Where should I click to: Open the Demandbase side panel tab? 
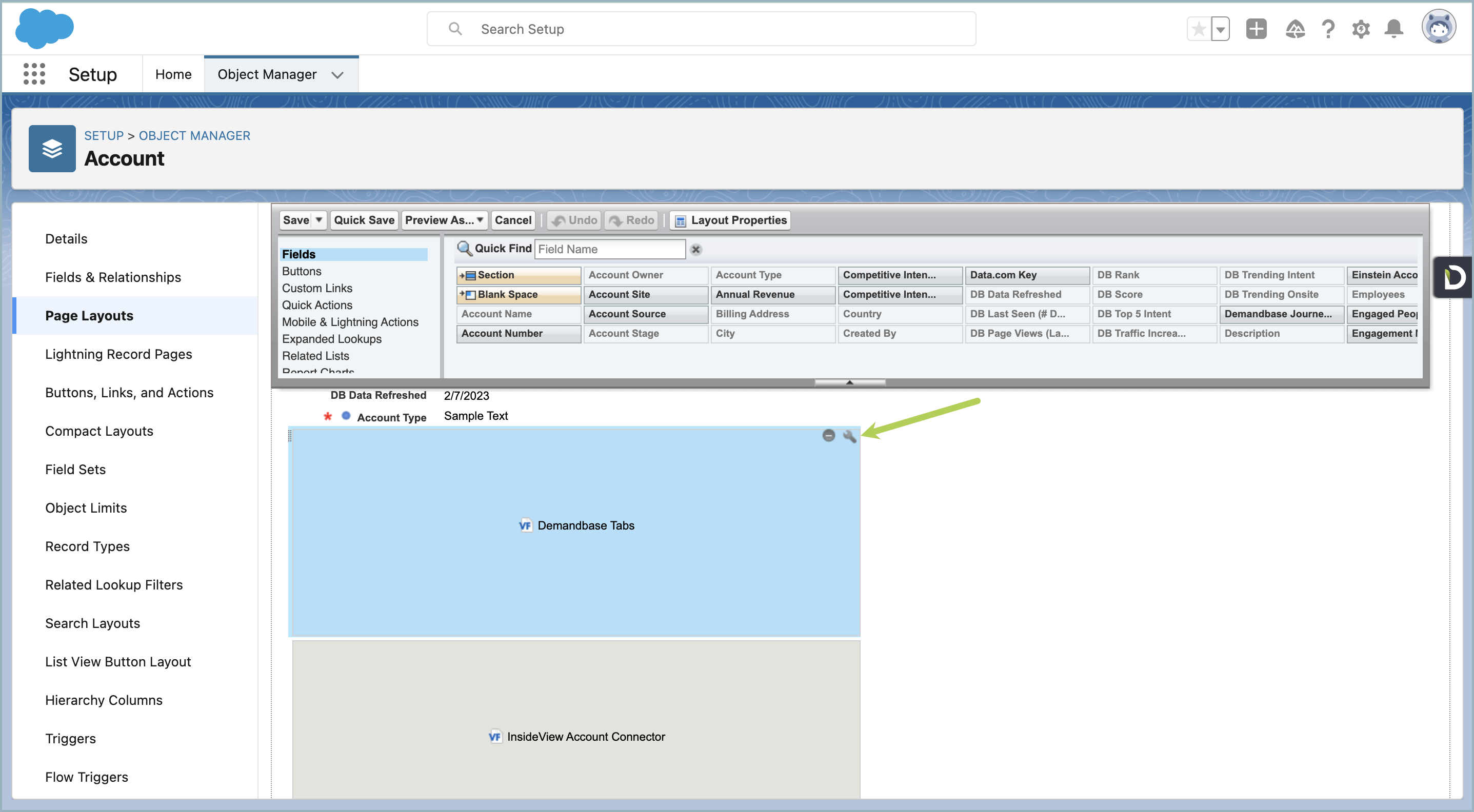click(x=1454, y=277)
